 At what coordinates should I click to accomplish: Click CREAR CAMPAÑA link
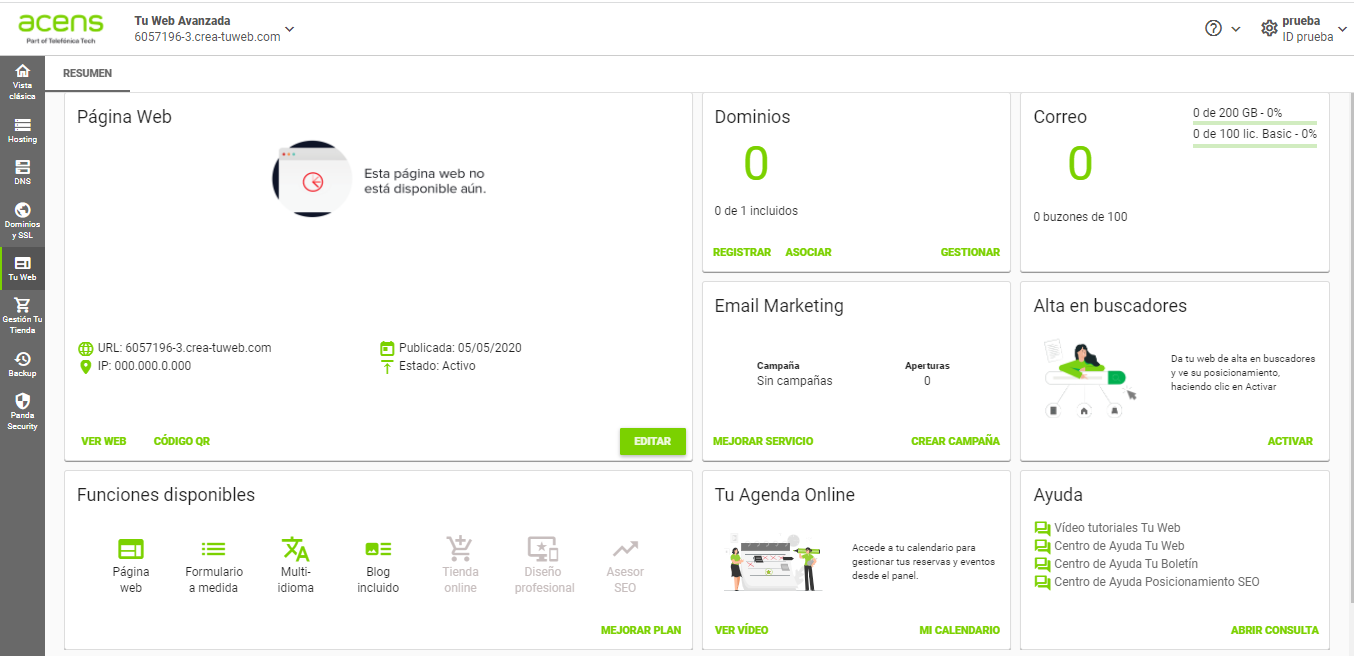(x=955, y=441)
